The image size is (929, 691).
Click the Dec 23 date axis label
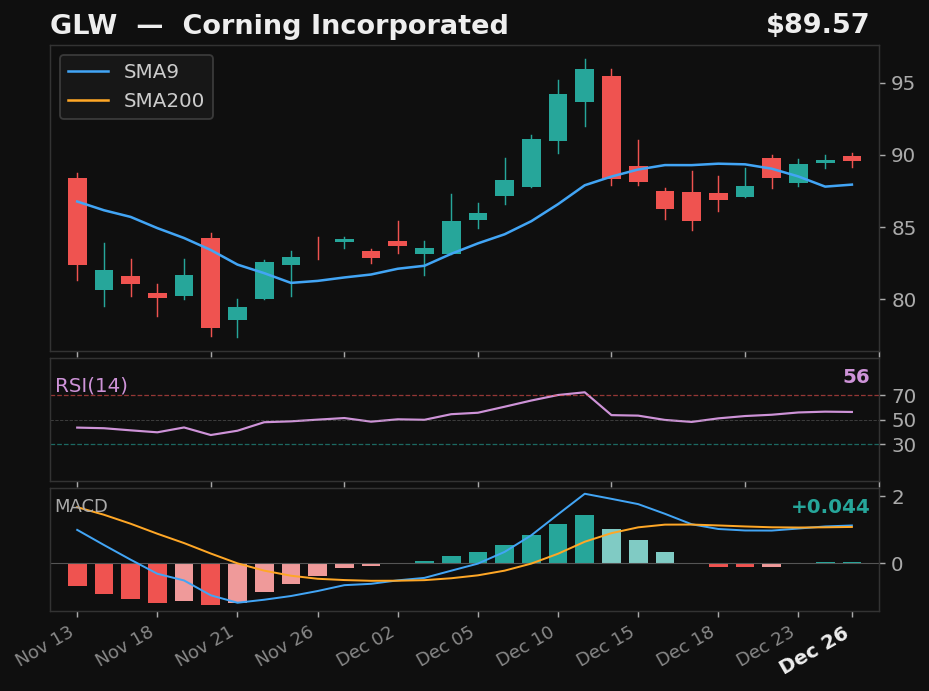click(766, 645)
